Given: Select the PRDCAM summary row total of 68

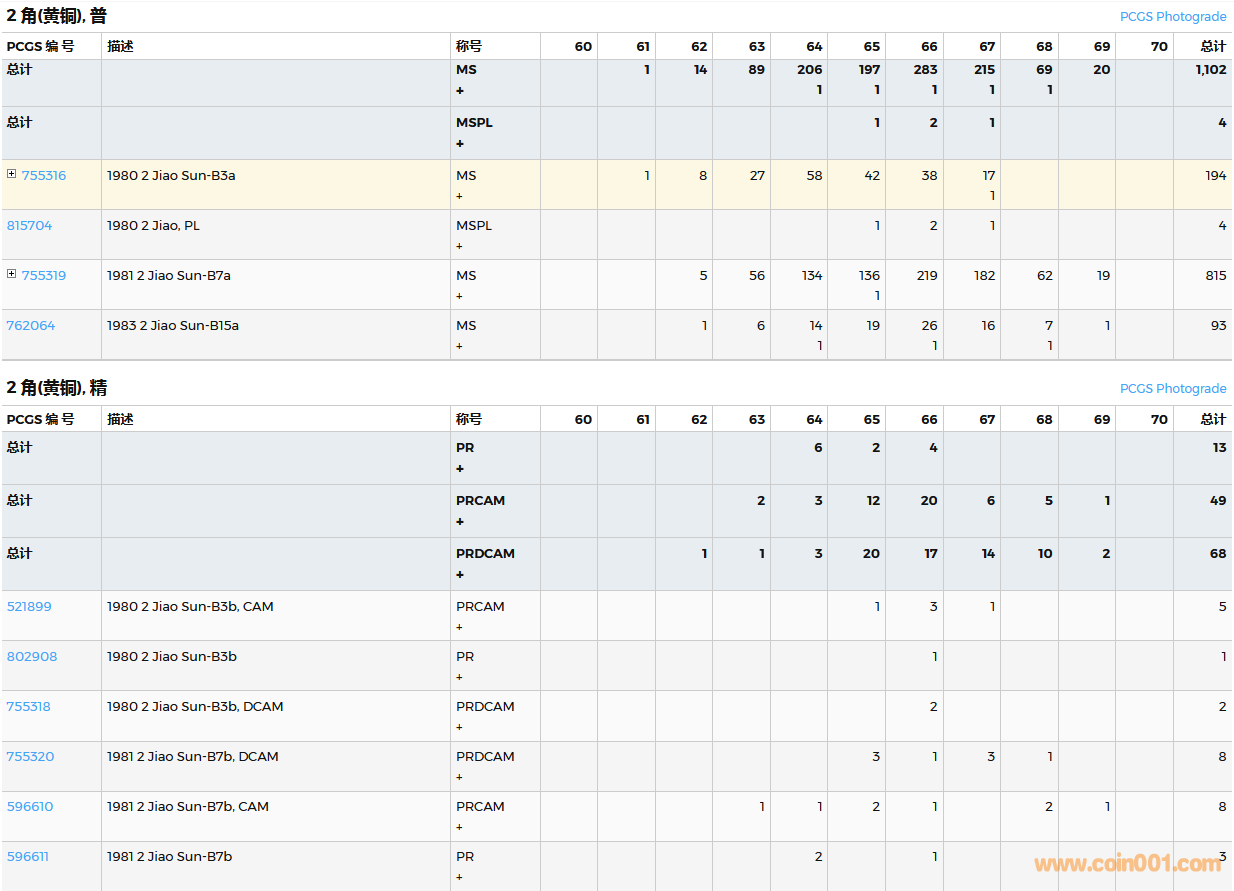Looking at the screenshot, I should tap(1217, 554).
